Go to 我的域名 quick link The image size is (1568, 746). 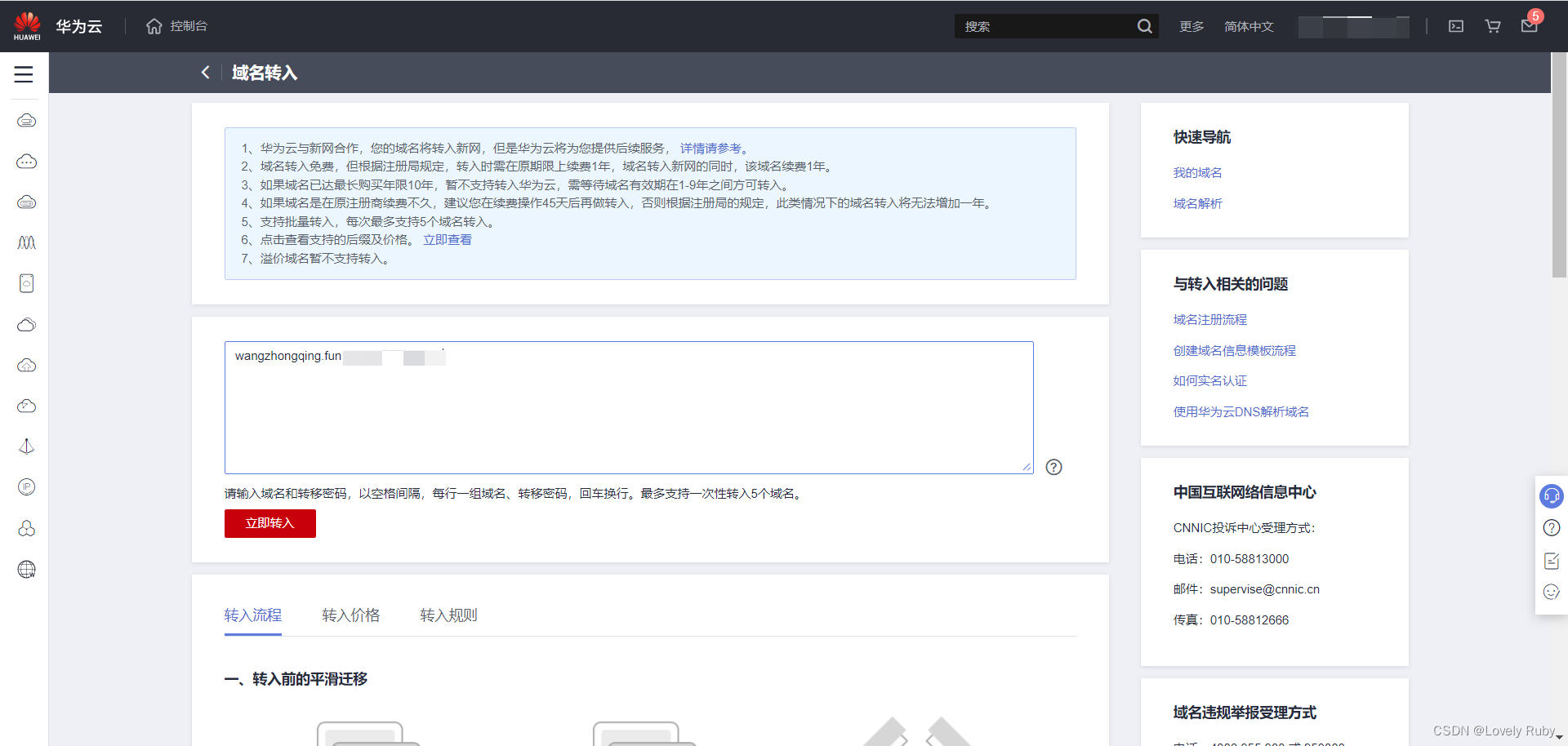point(1198,173)
